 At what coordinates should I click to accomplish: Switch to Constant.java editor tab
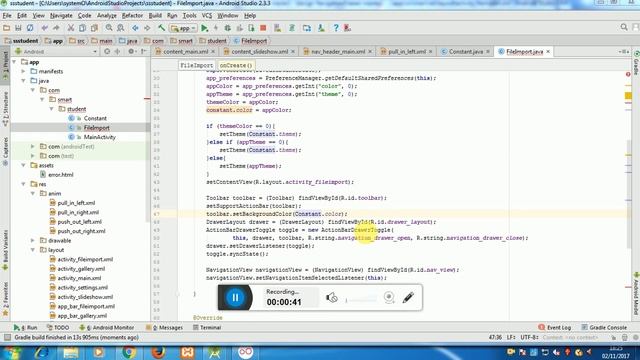tap(466, 52)
